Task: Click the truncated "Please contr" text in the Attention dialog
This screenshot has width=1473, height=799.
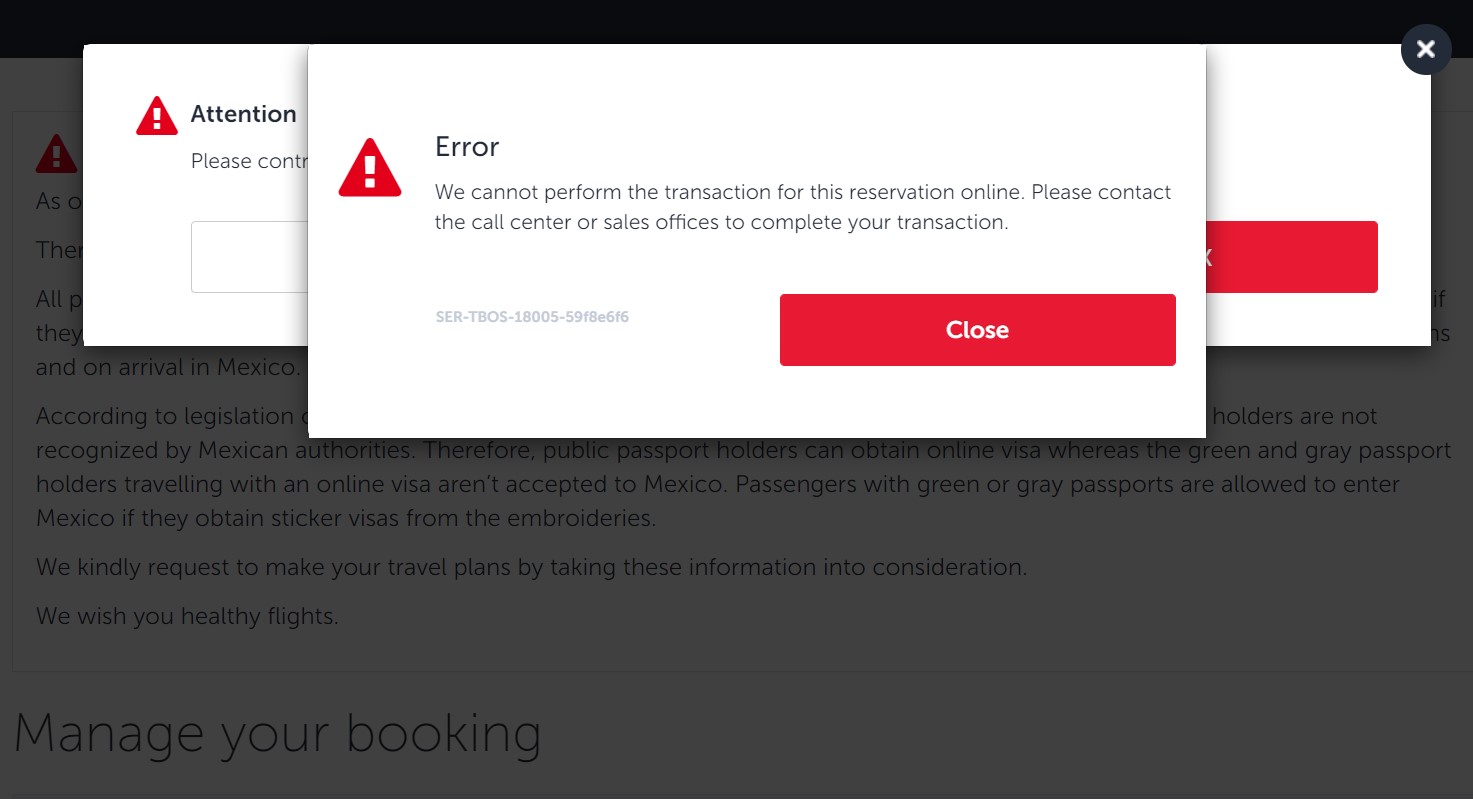Action: point(249,161)
